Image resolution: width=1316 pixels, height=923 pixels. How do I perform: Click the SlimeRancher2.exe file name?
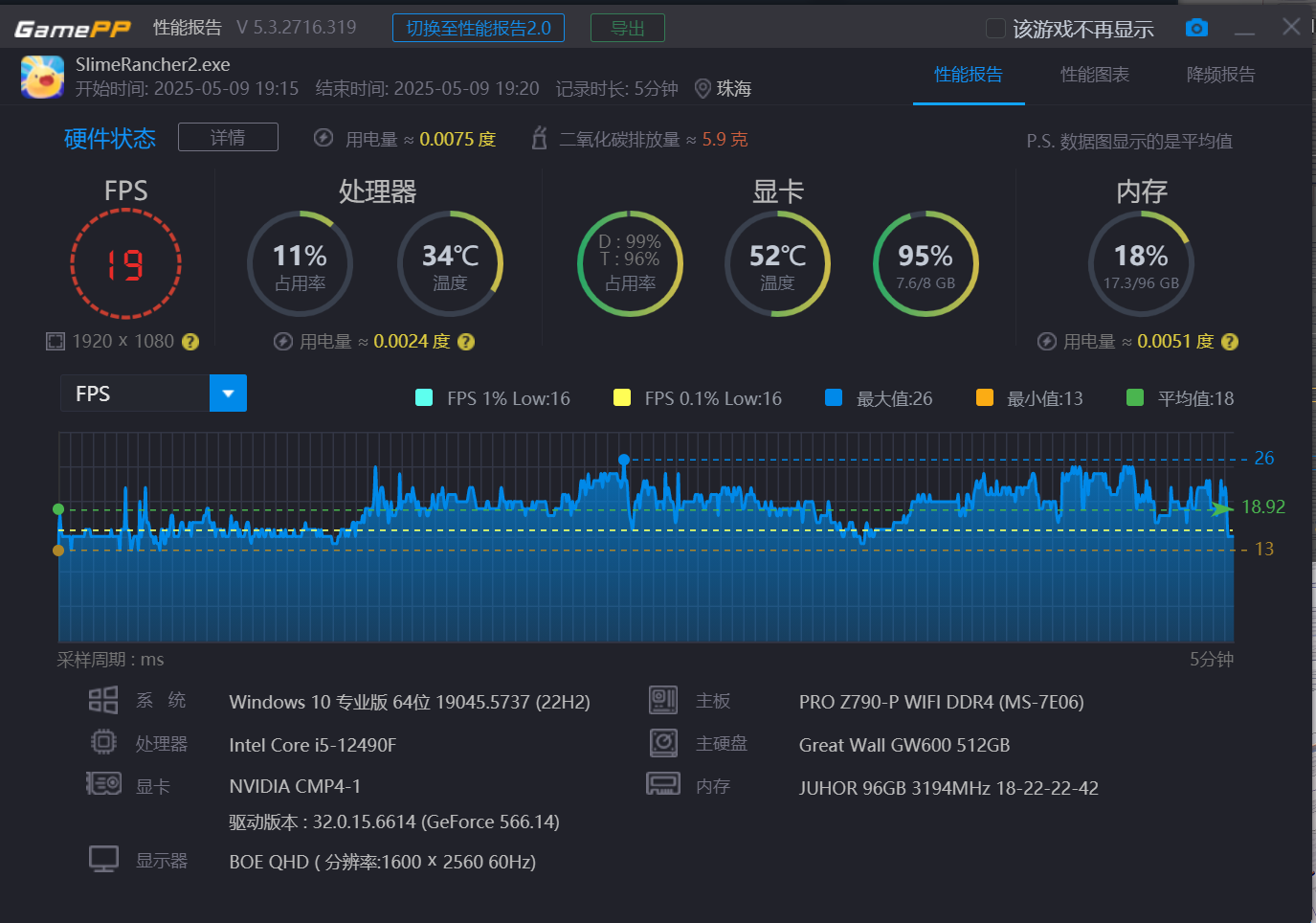[153, 64]
